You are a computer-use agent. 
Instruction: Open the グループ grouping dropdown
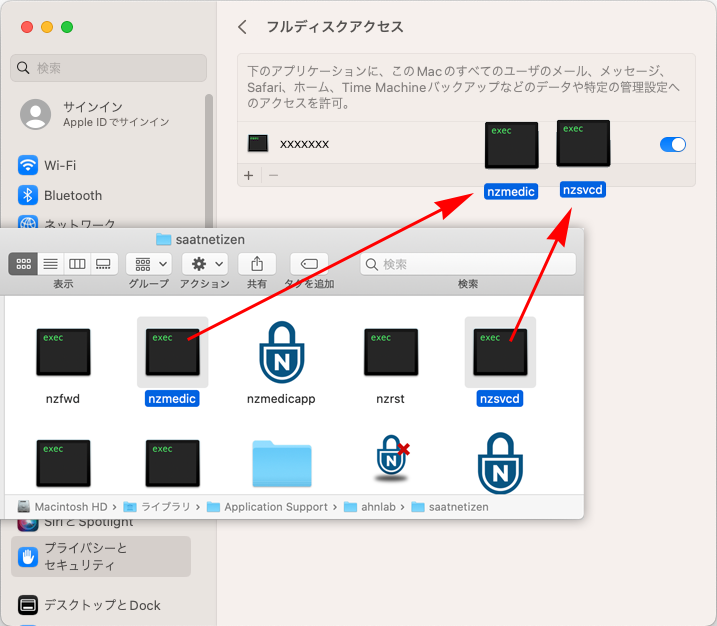[x=149, y=264]
